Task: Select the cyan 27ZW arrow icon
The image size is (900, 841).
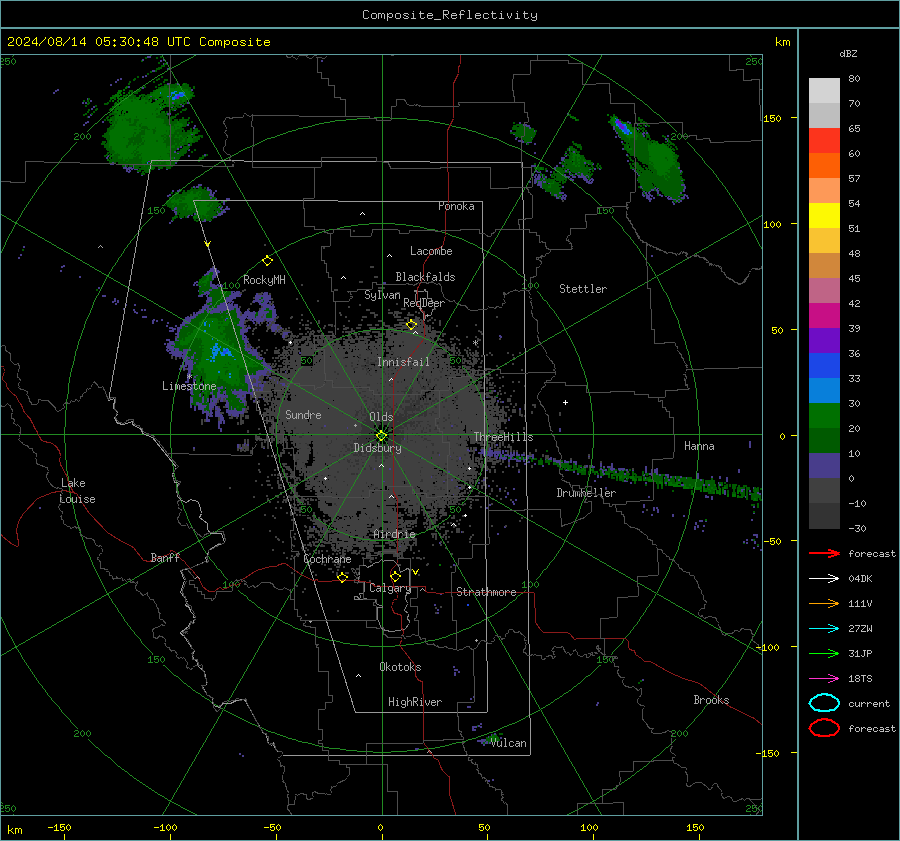Action: tap(824, 629)
